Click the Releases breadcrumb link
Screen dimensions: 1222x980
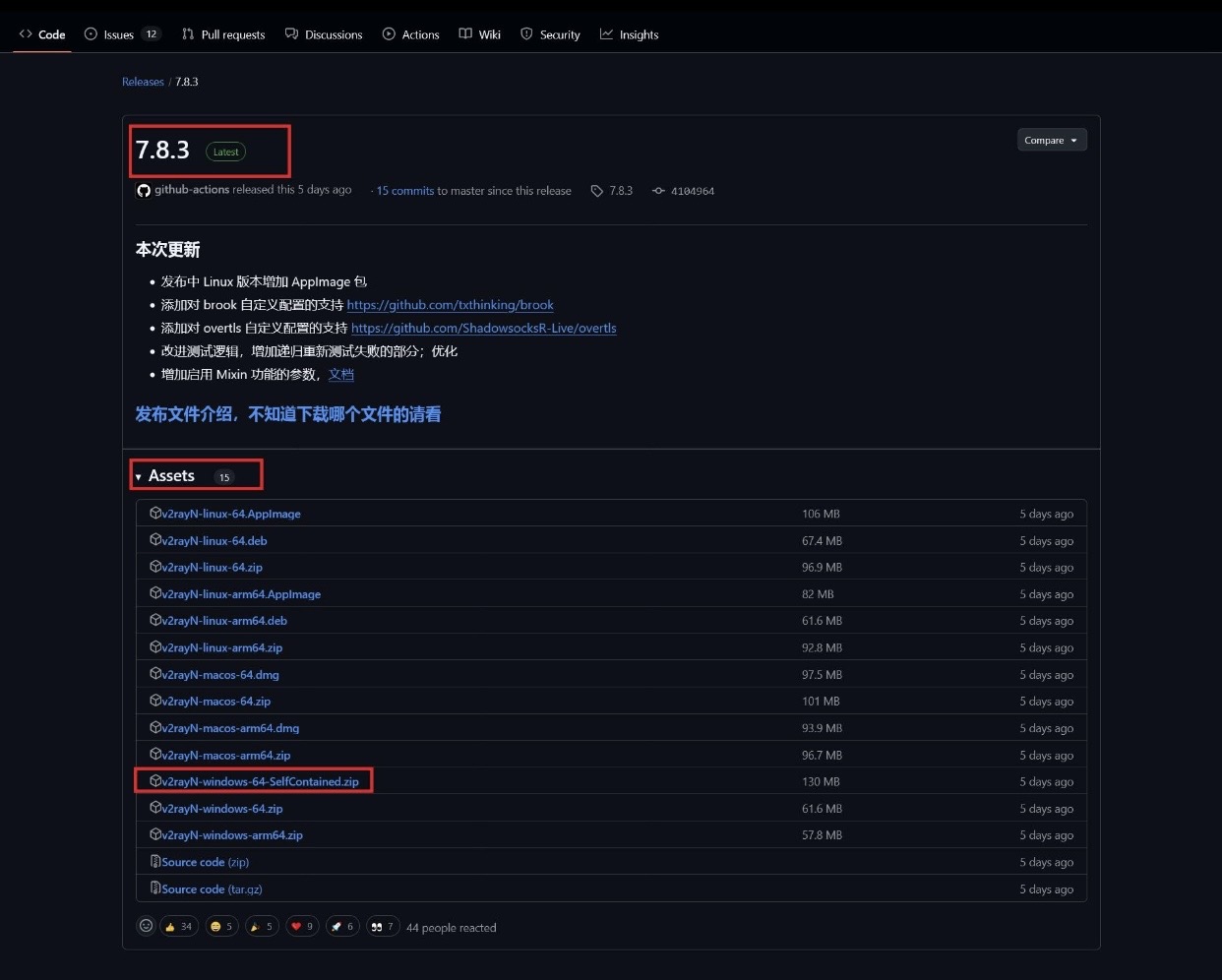[143, 82]
